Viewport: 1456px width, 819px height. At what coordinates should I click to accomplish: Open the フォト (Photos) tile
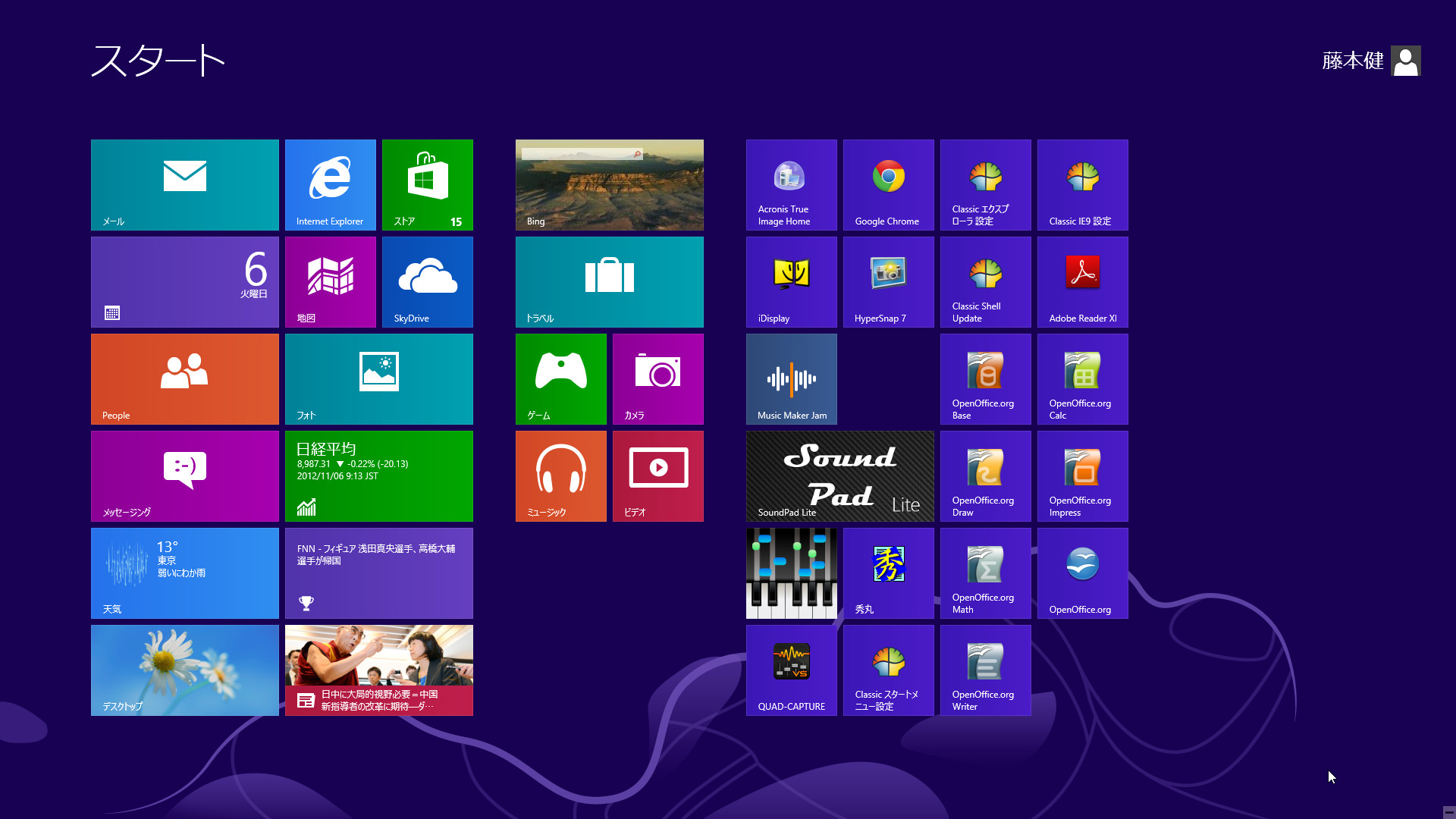click(x=379, y=379)
